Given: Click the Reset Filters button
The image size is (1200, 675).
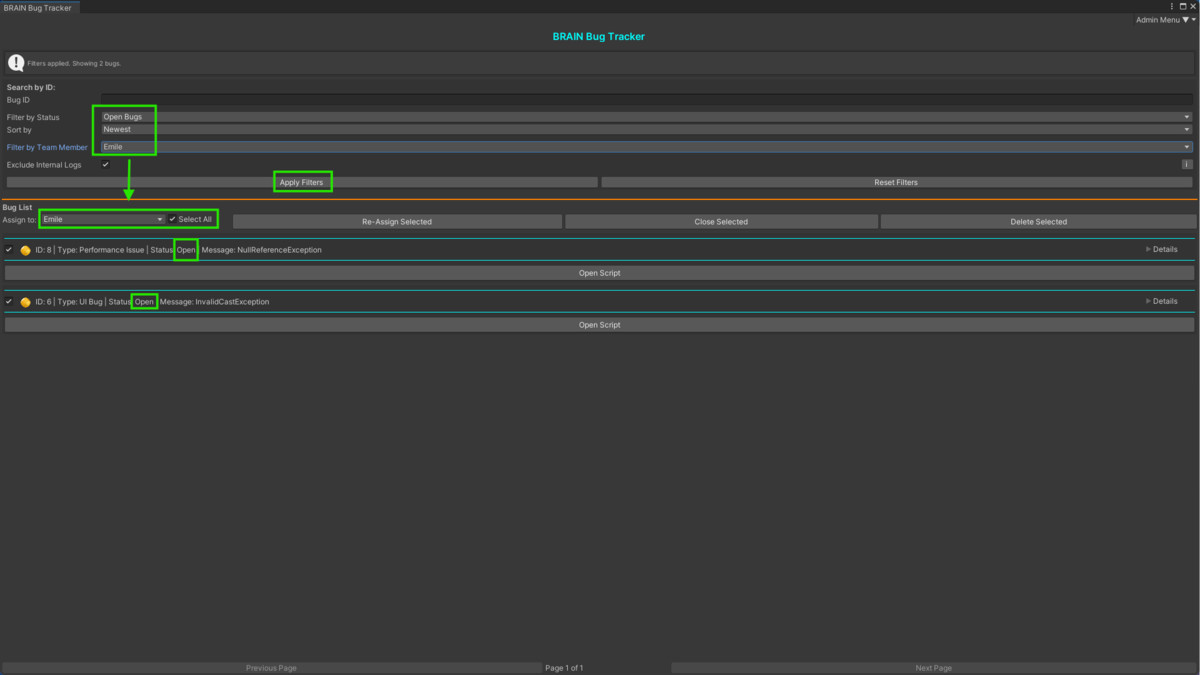Looking at the screenshot, I should (x=897, y=182).
